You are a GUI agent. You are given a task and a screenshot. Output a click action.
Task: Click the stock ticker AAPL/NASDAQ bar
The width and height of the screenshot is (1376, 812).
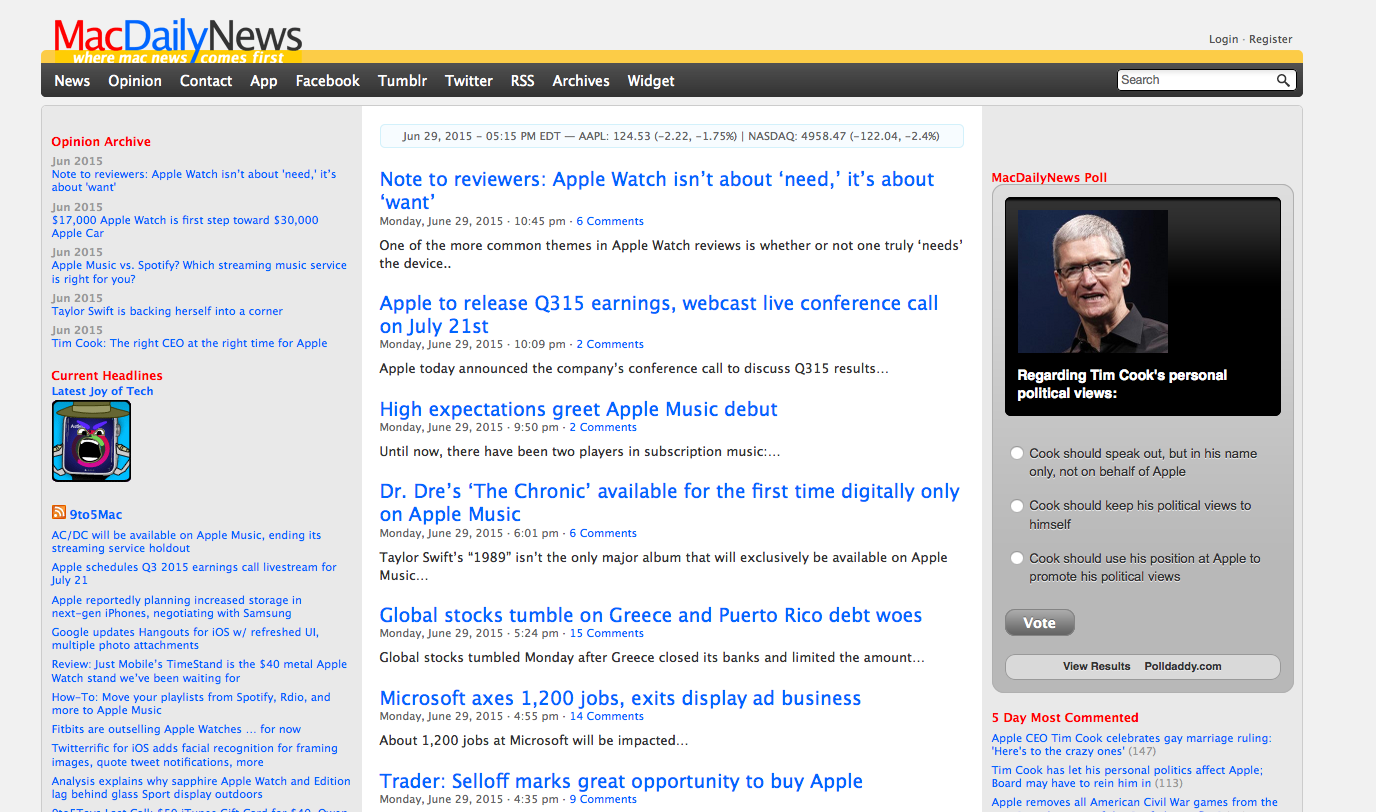tap(671, 136)
